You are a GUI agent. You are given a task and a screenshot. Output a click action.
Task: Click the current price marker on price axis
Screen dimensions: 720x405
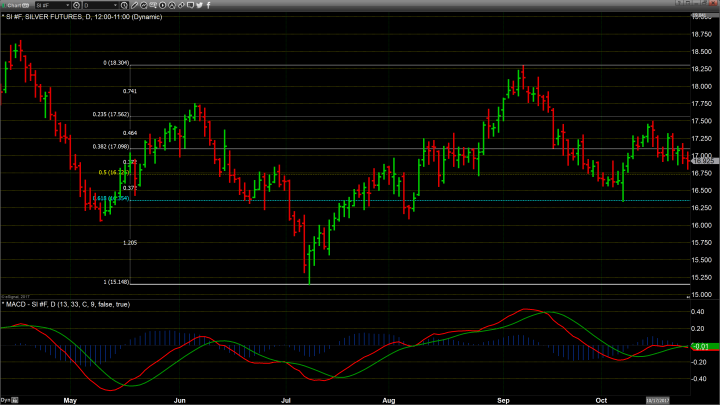pos(703,160)
